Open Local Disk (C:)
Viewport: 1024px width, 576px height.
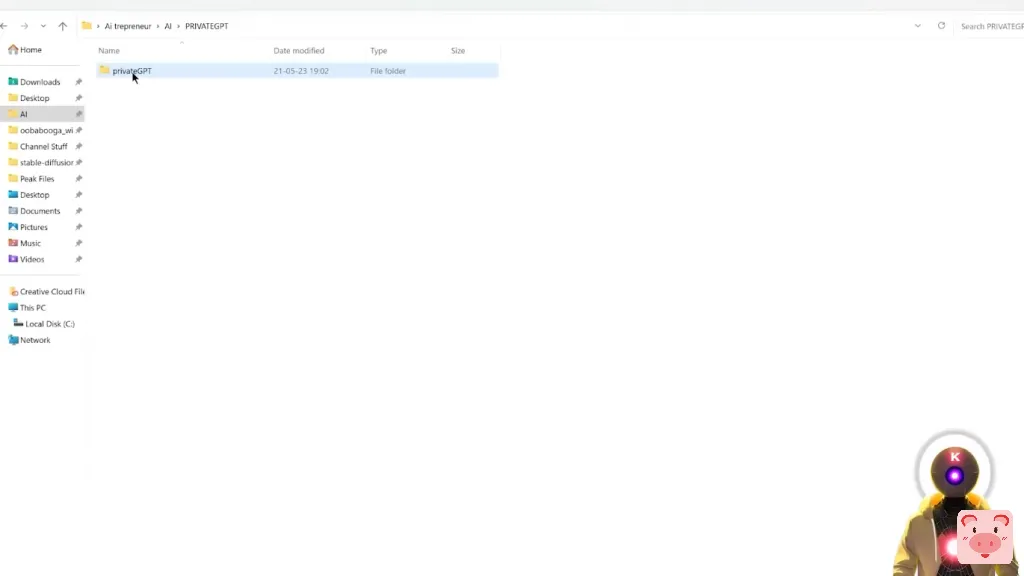coord(50,324)
